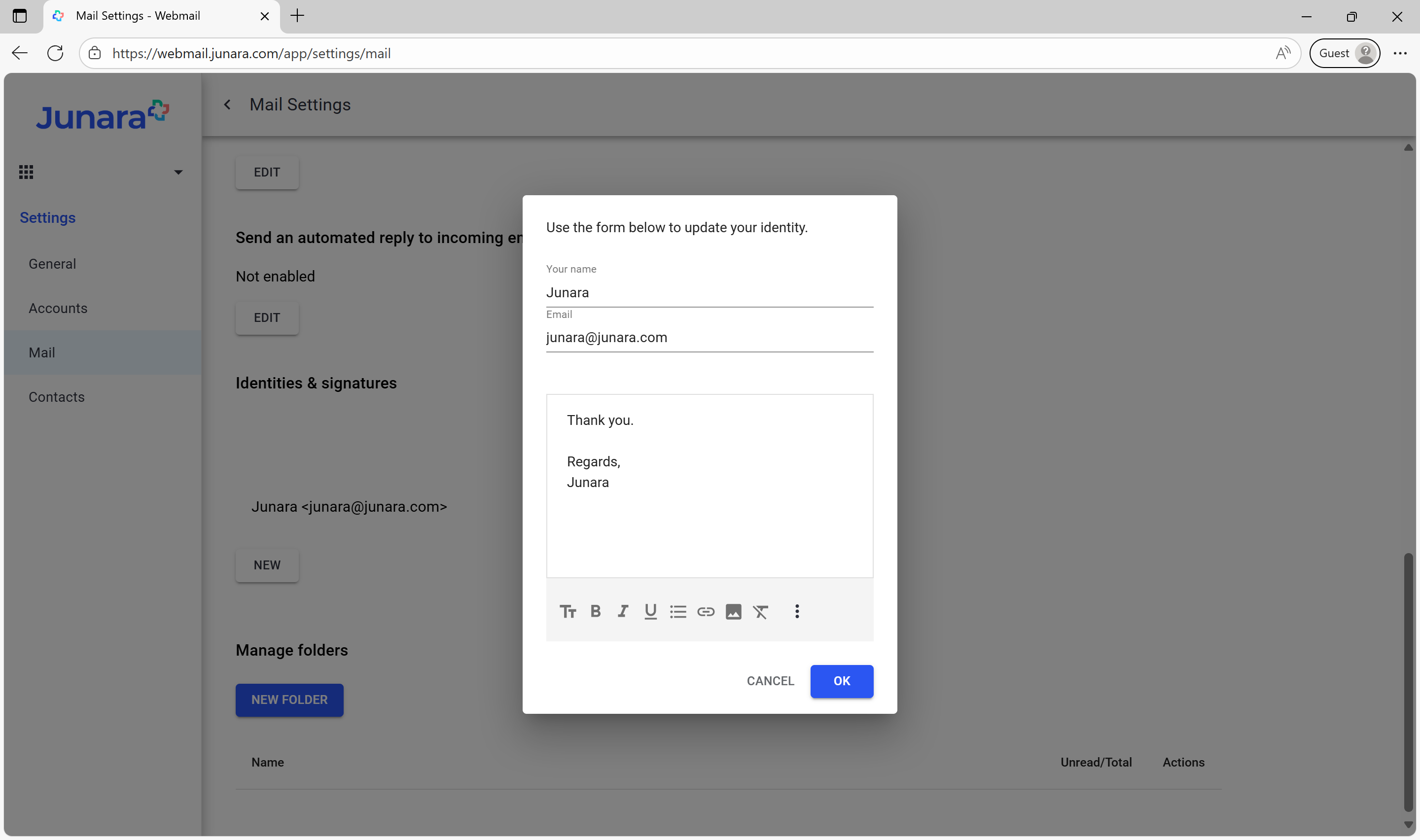This screenshot has height=840, width=1420.
Task: Open tab actions menu icon
Action: pyautogui.click(x=20, y=16)
